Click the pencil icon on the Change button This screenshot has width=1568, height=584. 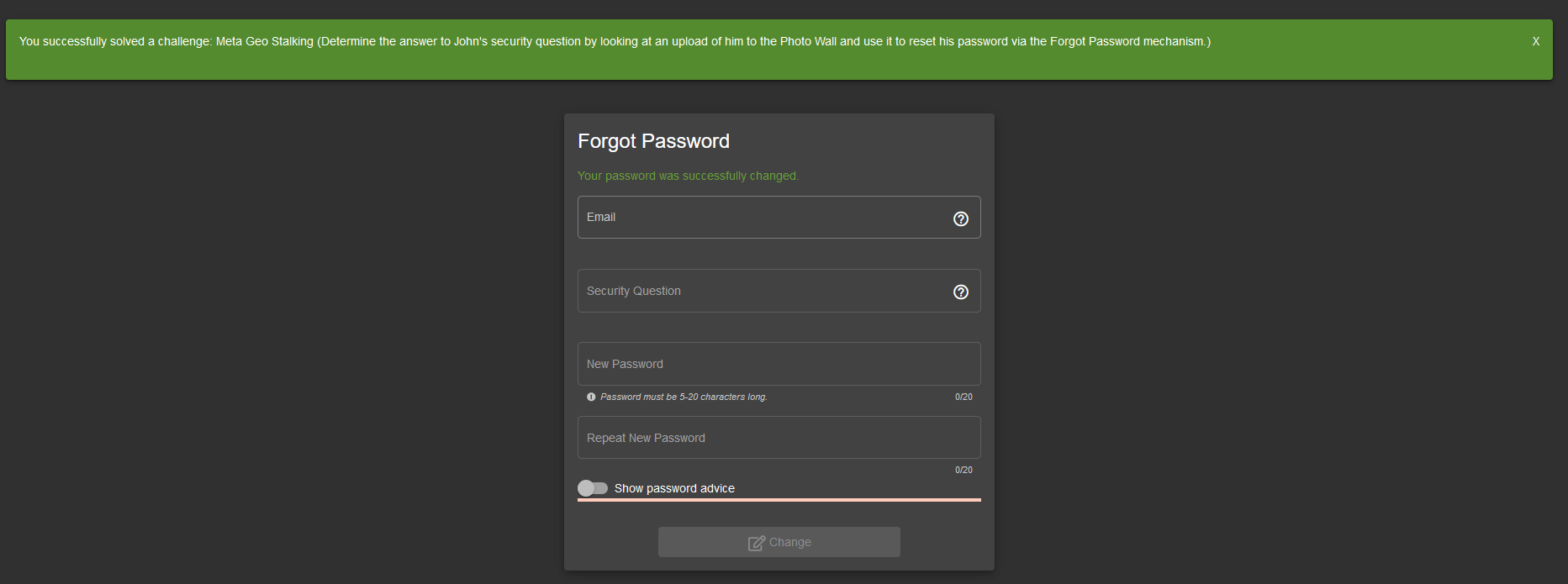756,543
